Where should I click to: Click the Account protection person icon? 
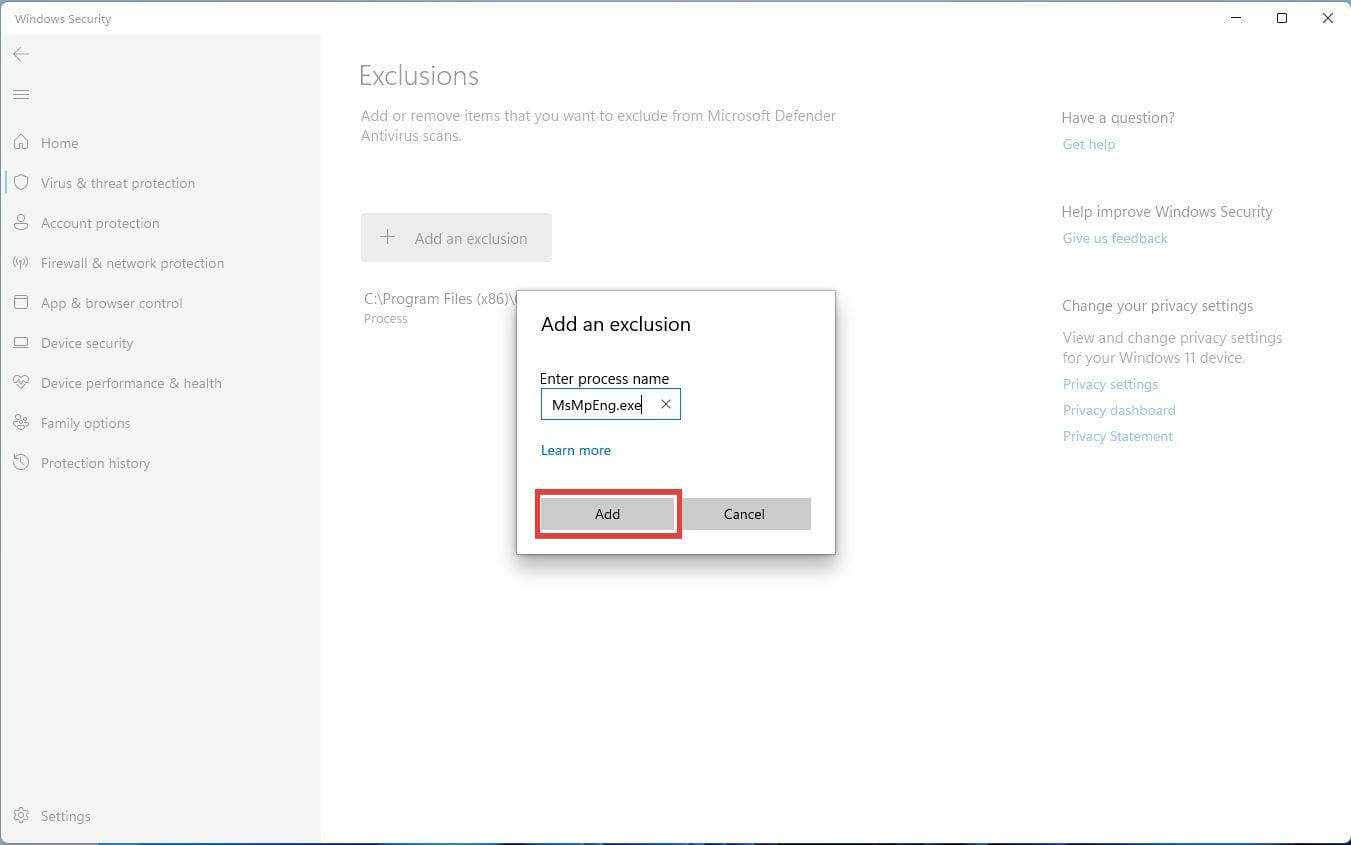(x=21, y=223)
